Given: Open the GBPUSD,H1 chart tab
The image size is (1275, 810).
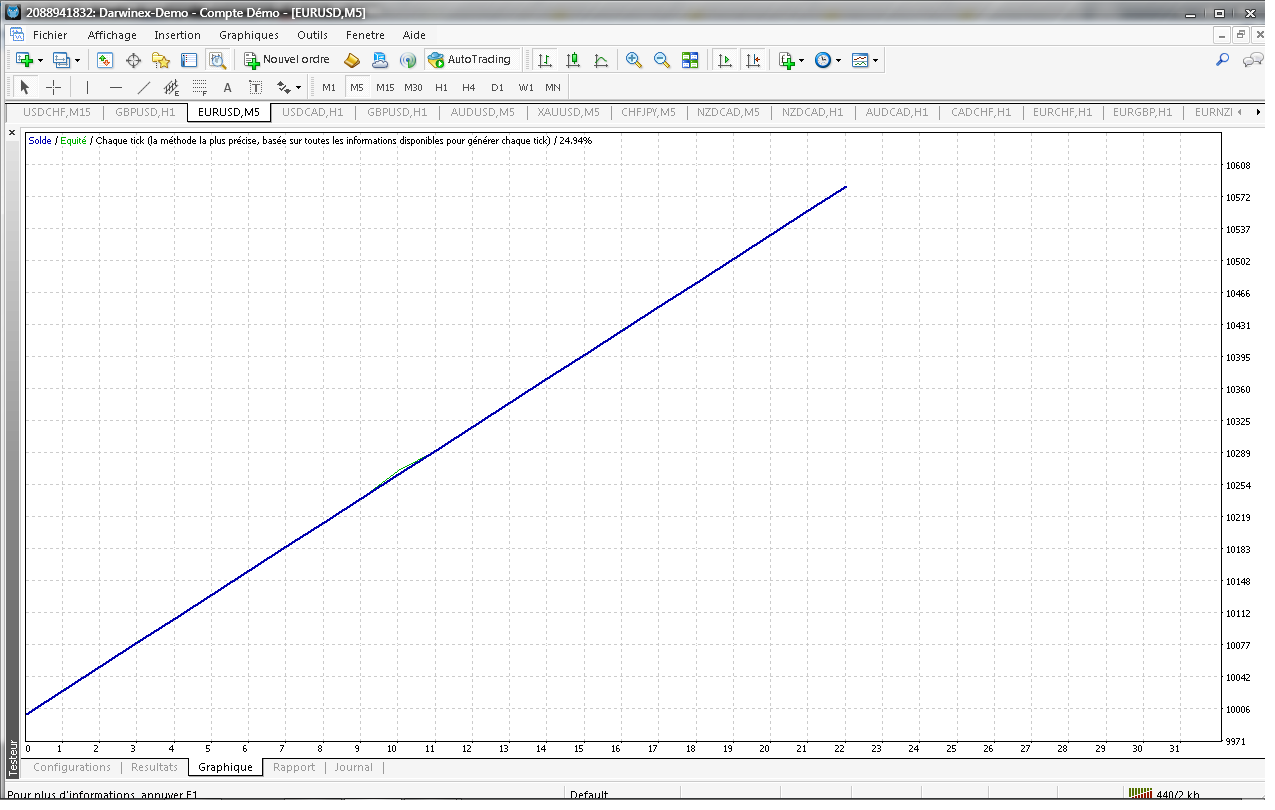Looking at the screenshot, I should (145, 112).
